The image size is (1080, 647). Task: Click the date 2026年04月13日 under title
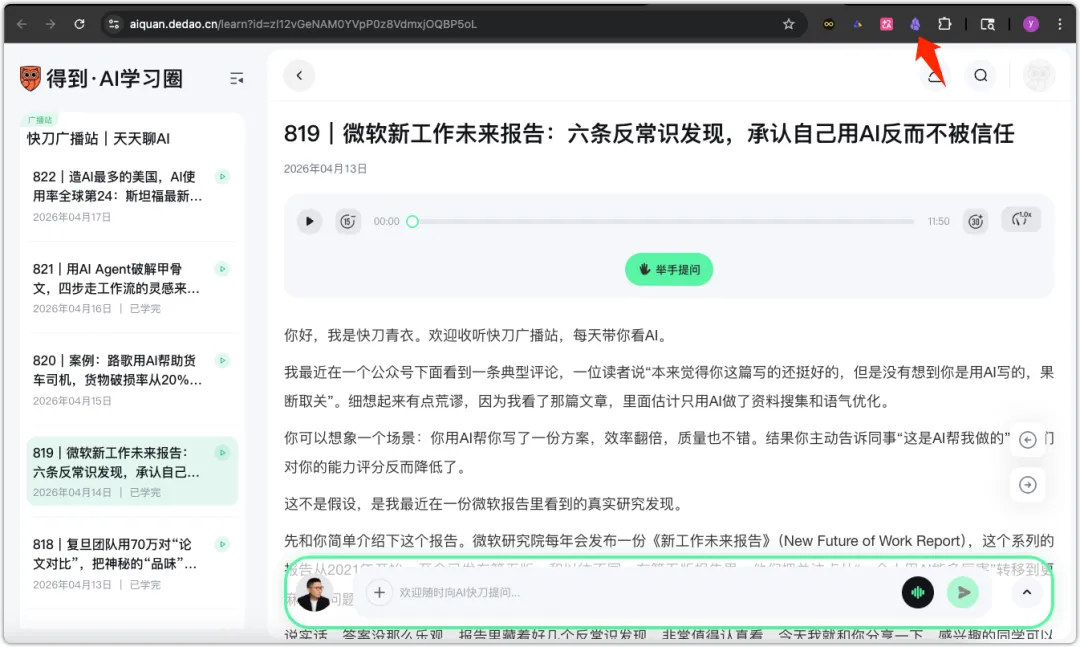click(x=325, y=169)
